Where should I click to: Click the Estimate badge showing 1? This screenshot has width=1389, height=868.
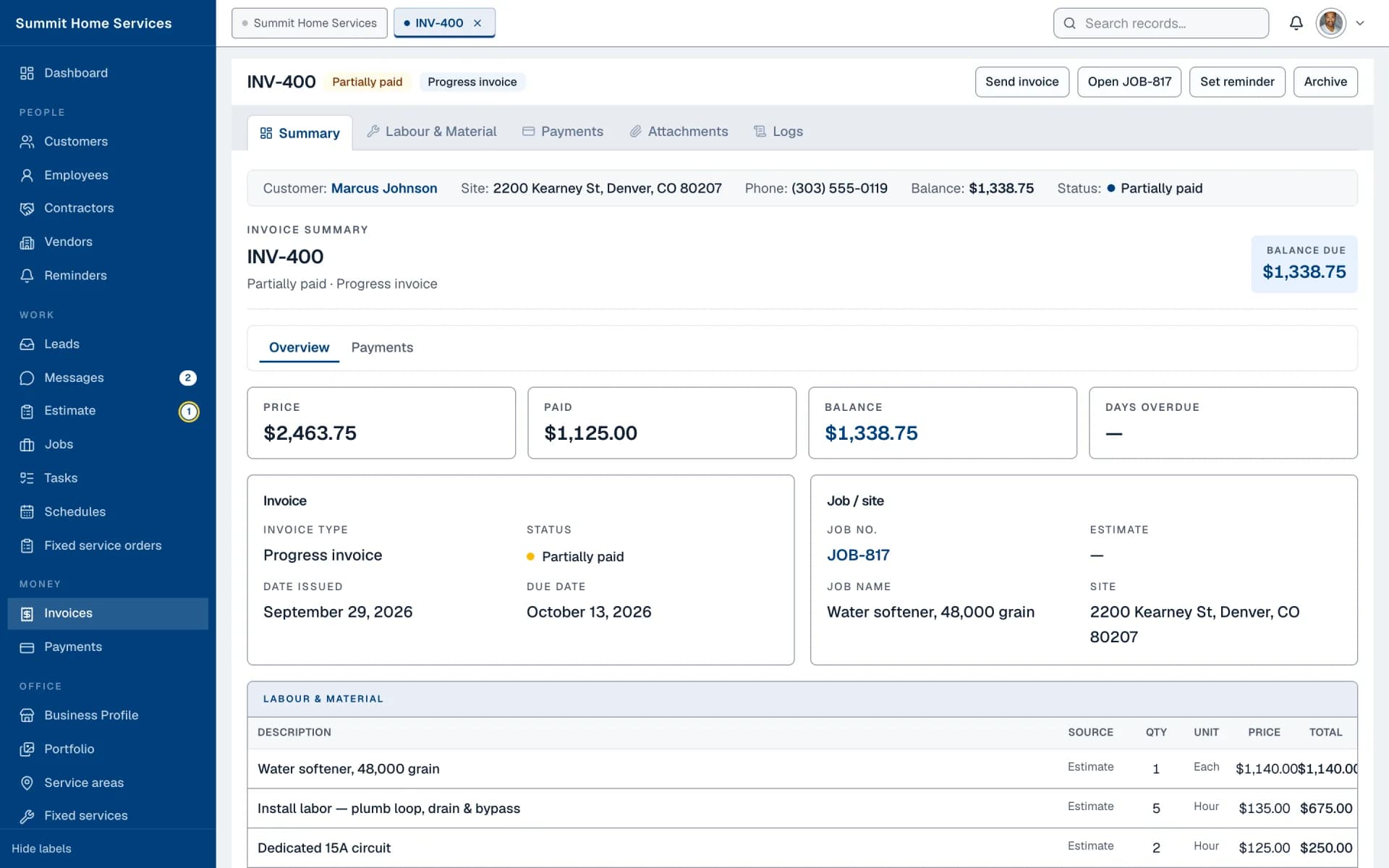tap(189, 412)
